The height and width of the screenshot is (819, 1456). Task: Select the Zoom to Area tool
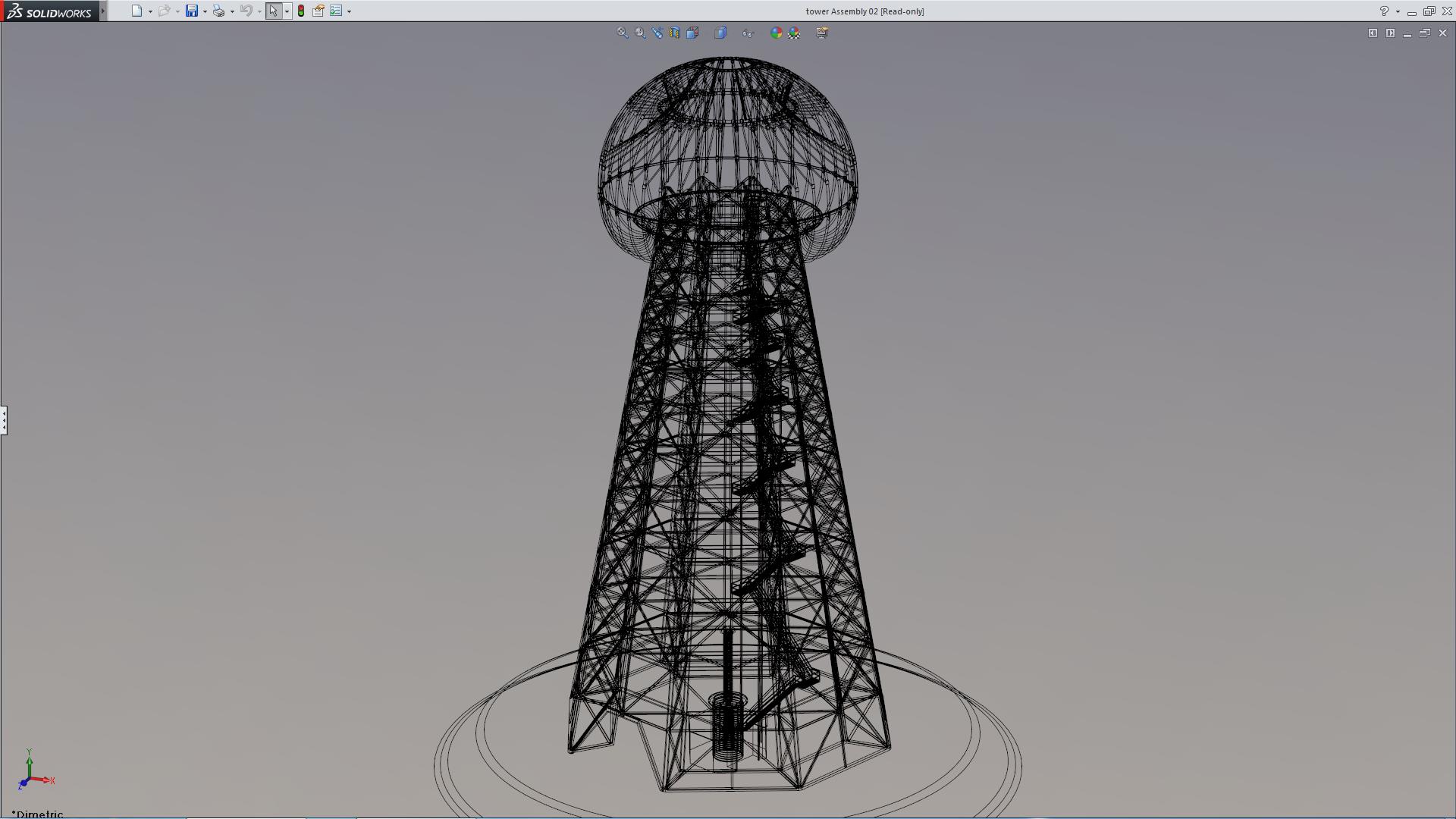[640, 33]
